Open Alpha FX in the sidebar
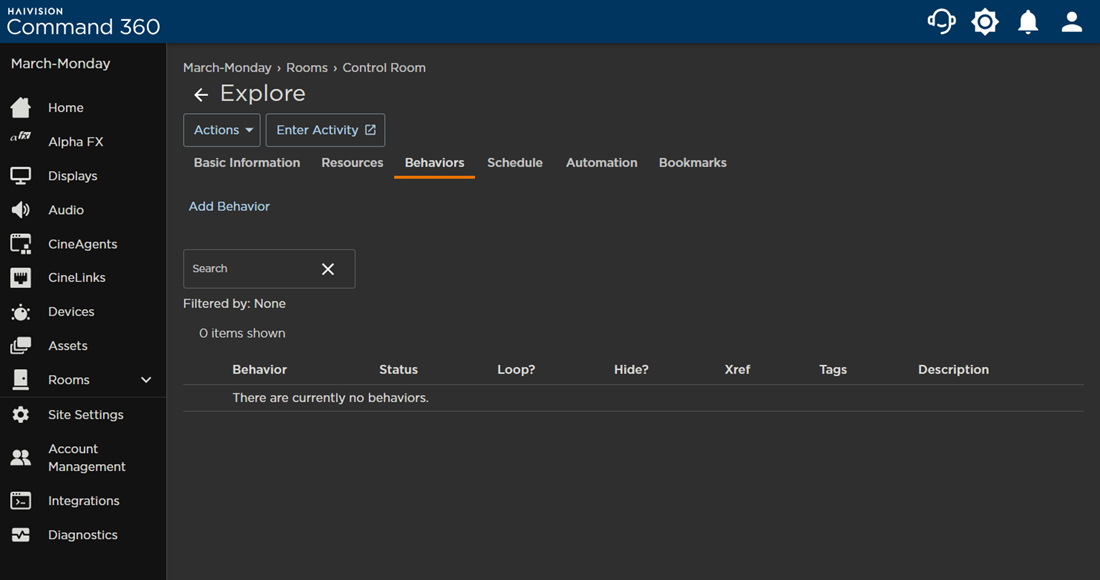The image size is (1100, 580). [76, 142]
